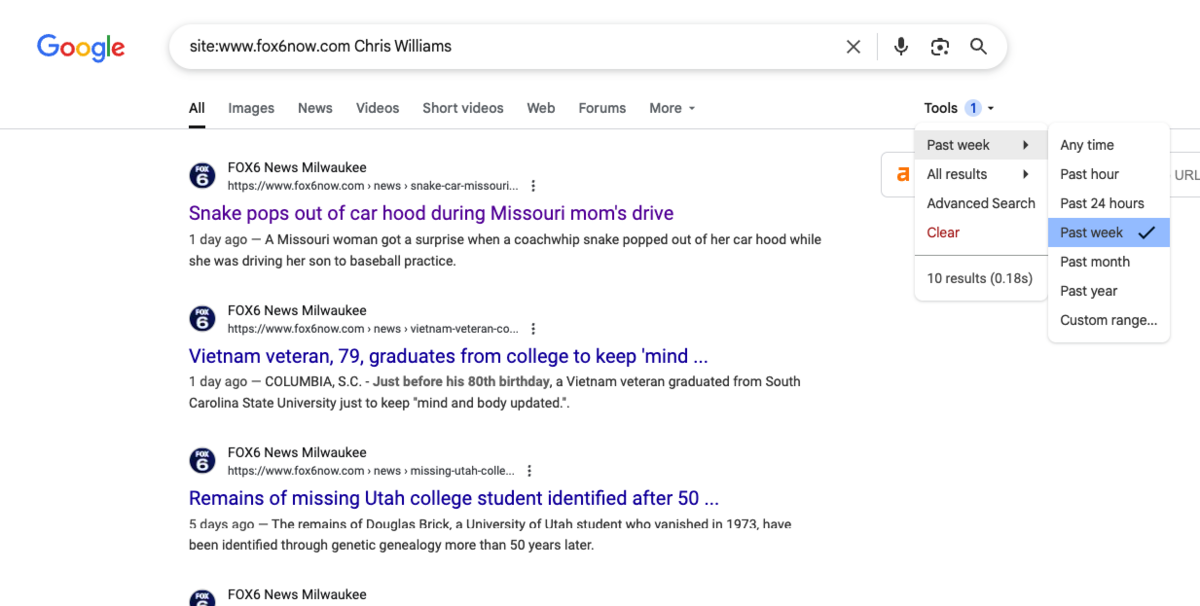Screen dimensions: 1200x606
Task: Open the three-dot menu for snake article
Action: (x=533, y=185)
